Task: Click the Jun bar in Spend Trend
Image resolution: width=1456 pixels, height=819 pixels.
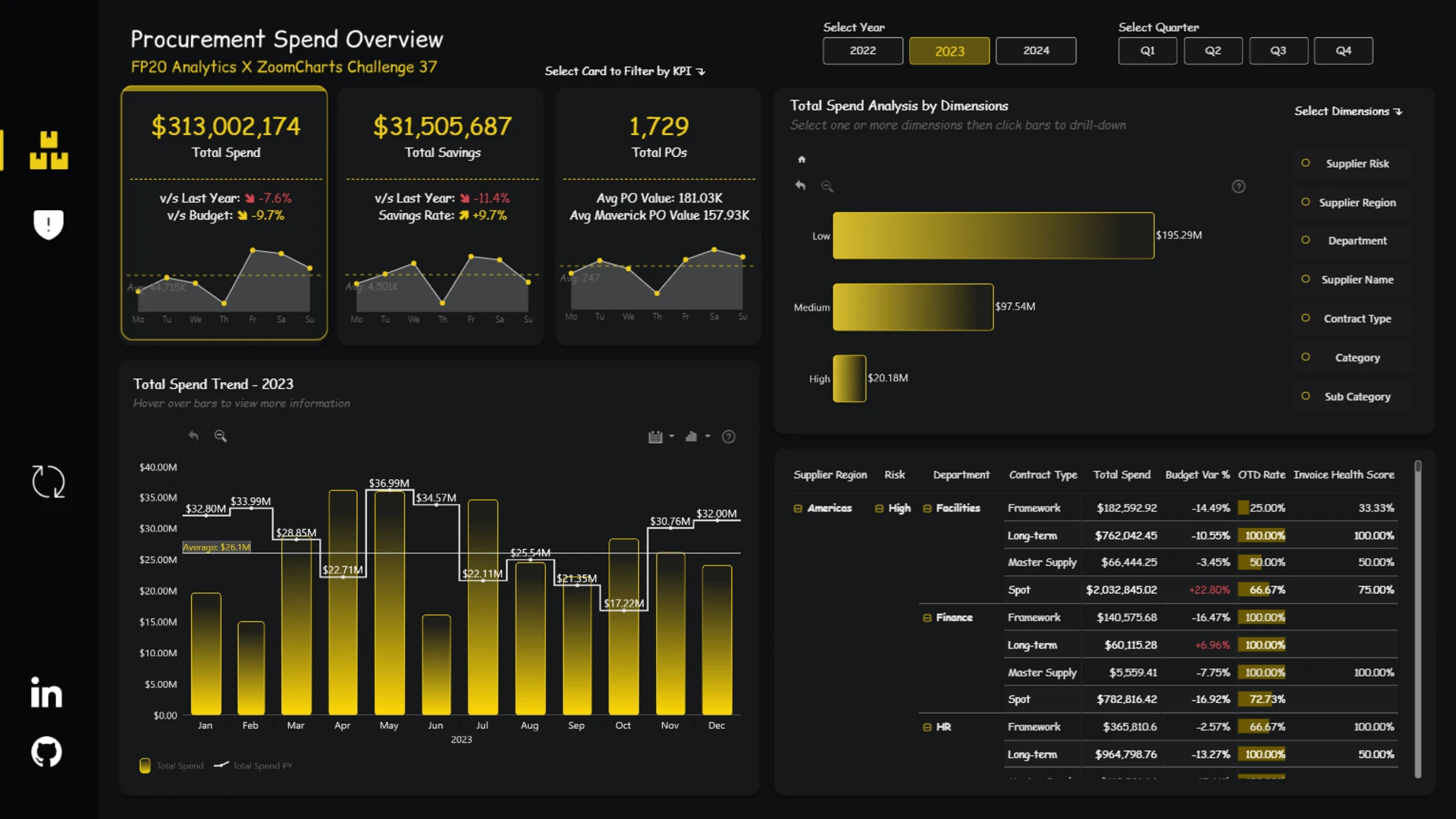Action: click(436, 665)
